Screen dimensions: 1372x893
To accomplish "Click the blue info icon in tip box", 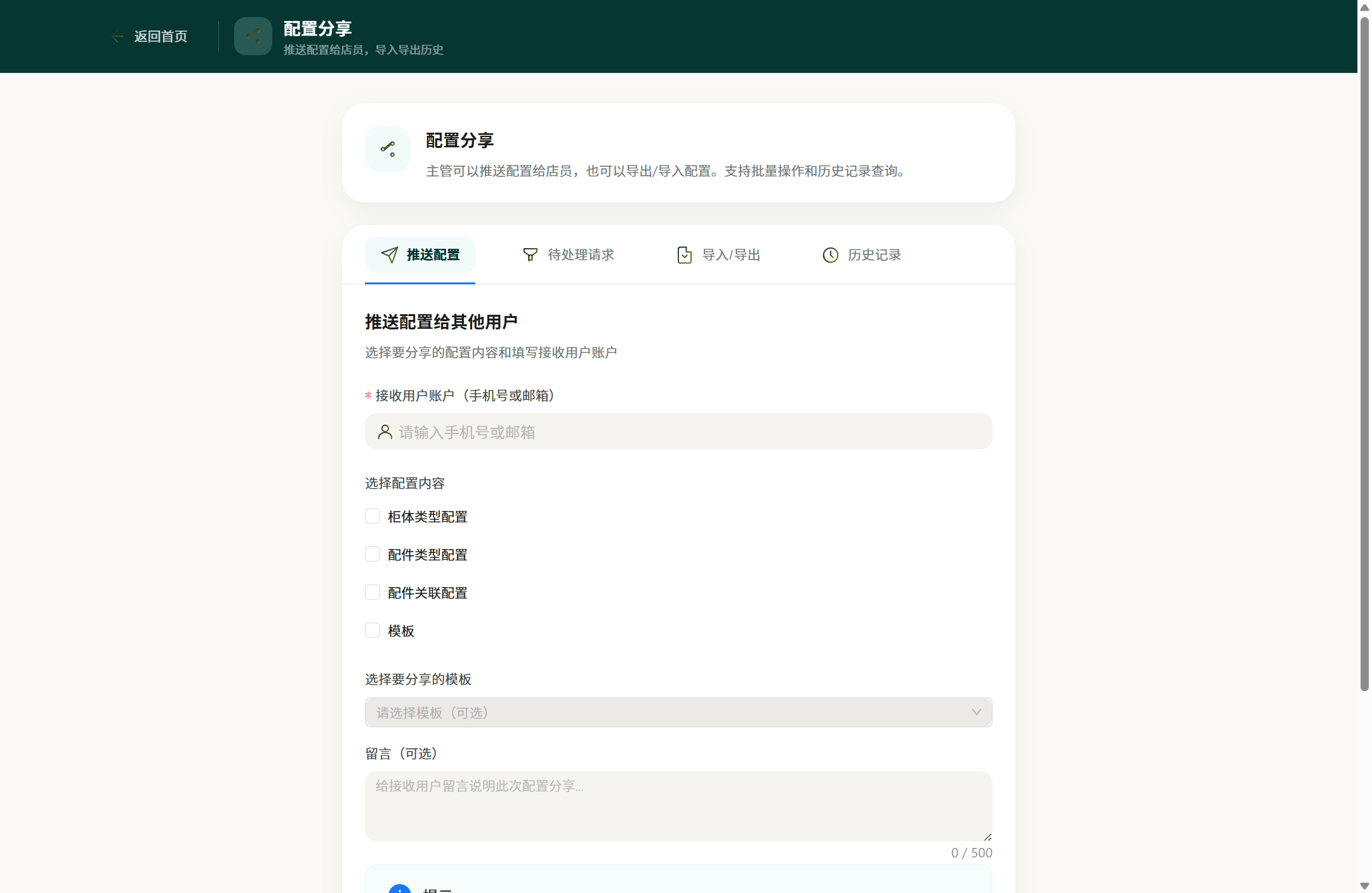I will (400, 889).
